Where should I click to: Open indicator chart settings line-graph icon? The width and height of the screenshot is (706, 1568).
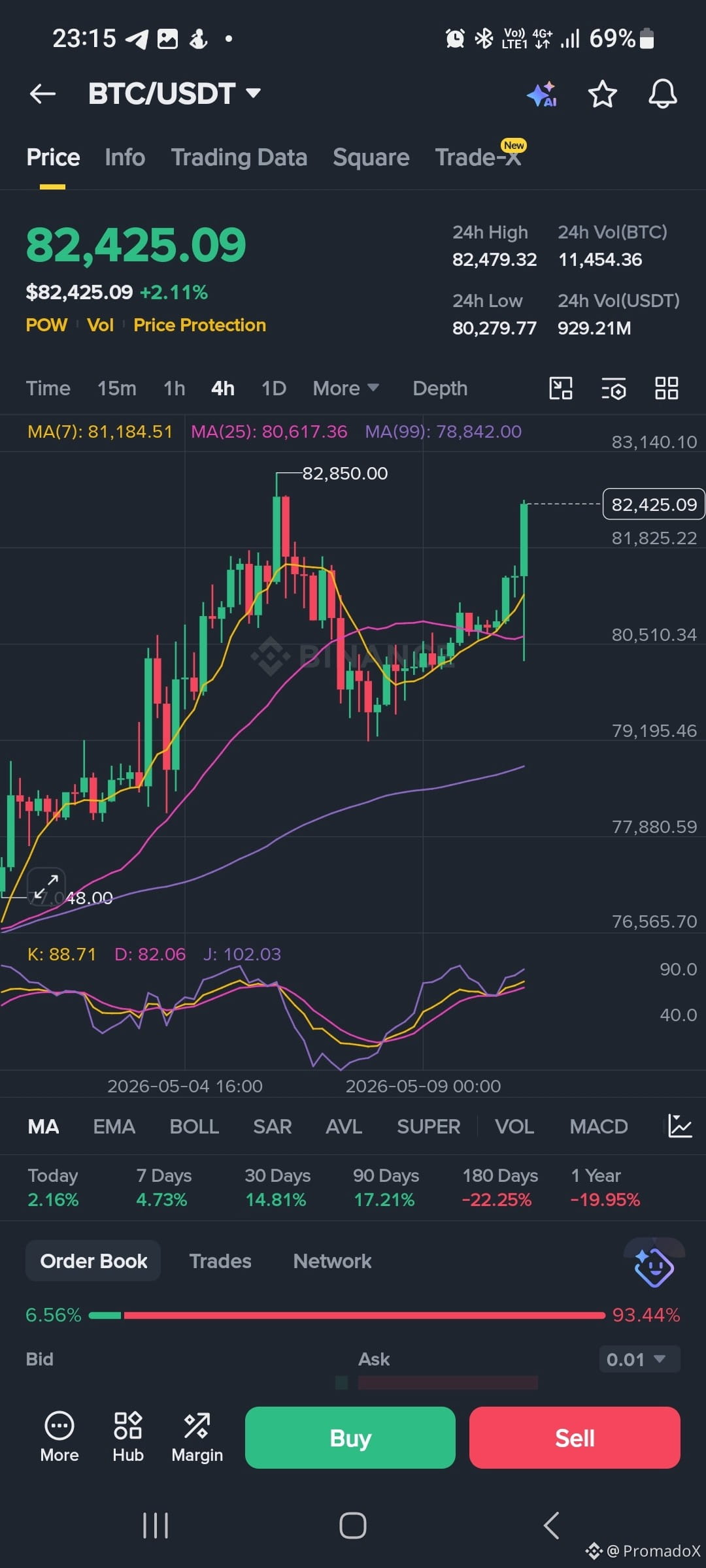click(x=680, y=1126)
